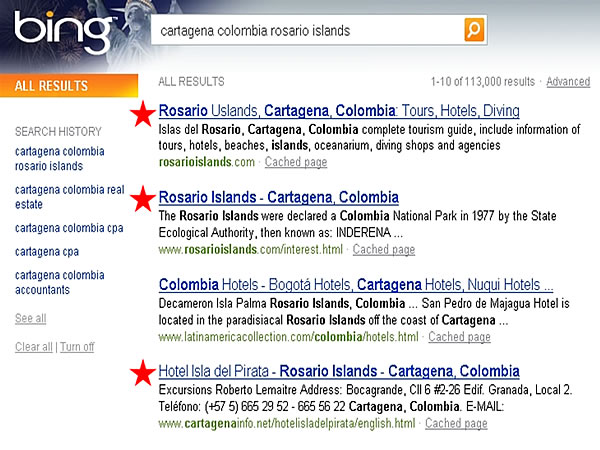Re-run the 'cartagena cpa' history search
The height and width of the screenshot is (450, 600).
pyautogui.click(x=46, y=251)
